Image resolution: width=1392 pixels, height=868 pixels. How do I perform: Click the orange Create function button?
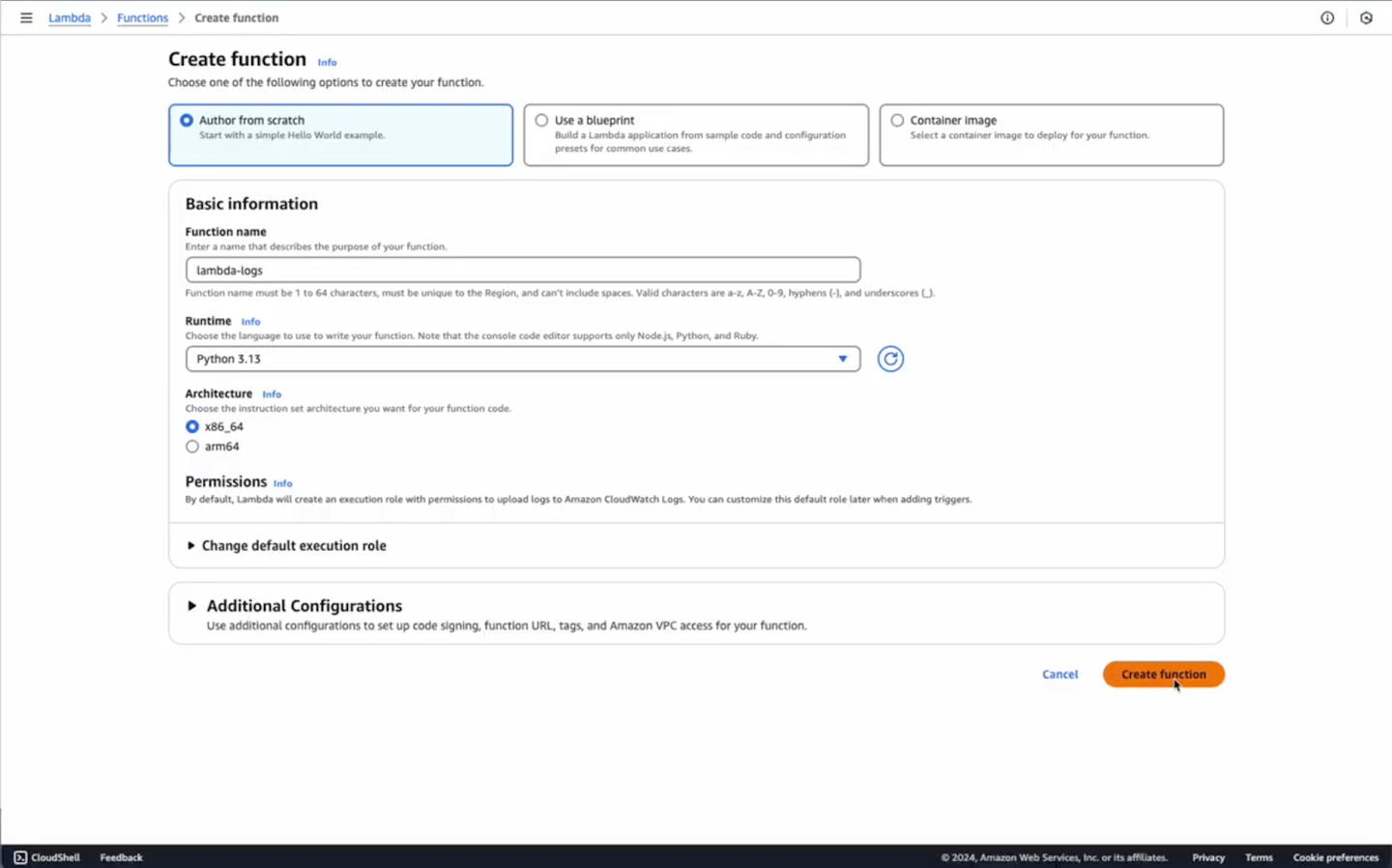click(1163, 675)
